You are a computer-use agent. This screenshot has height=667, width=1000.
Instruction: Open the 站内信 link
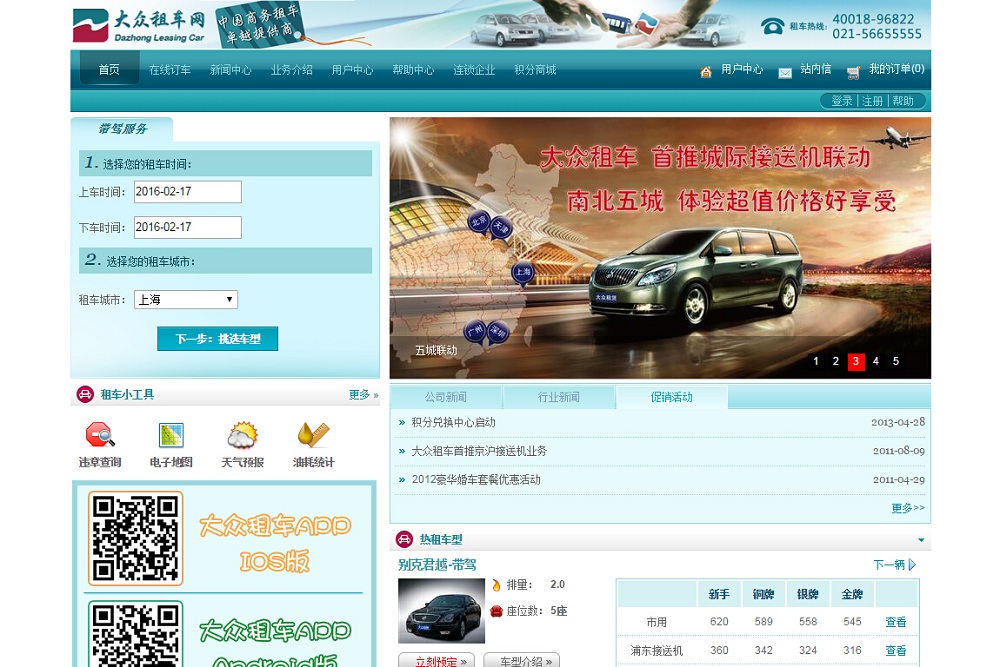[x=815, y=69]
